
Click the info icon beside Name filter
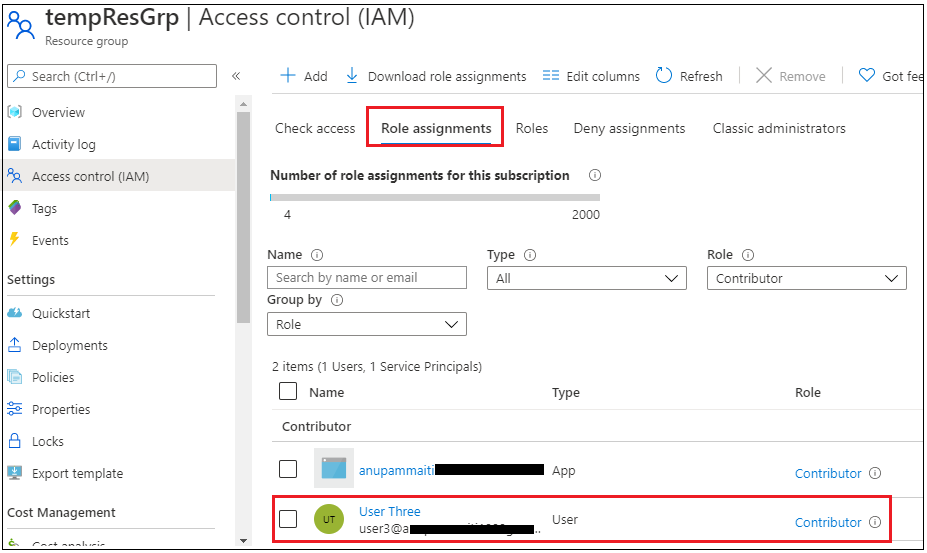point(317,255)
